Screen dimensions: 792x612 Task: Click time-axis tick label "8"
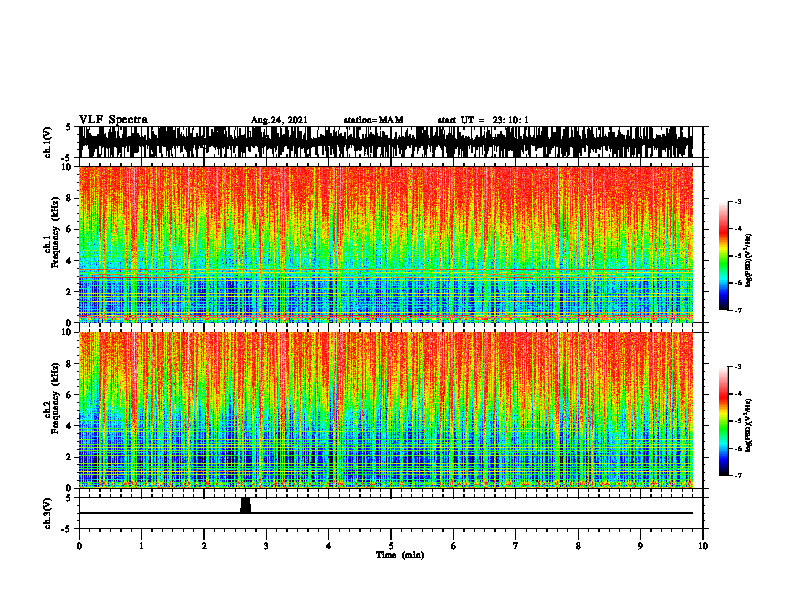coord(578,546)
